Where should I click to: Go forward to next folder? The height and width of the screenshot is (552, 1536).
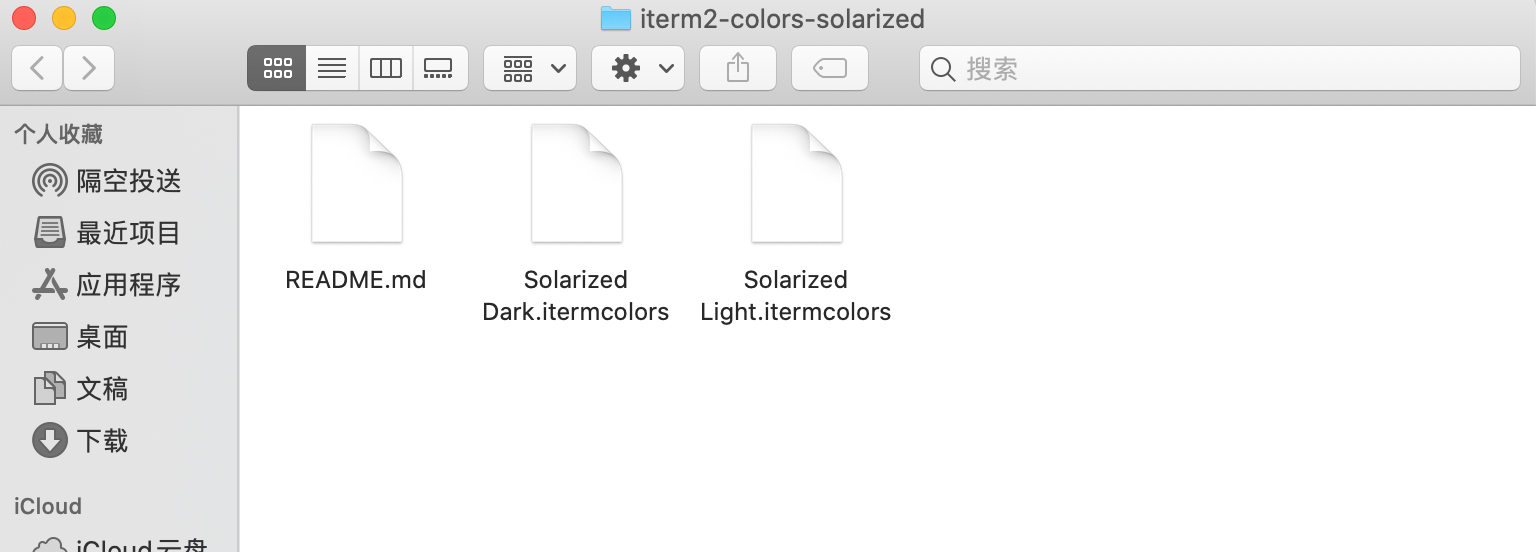89,68
